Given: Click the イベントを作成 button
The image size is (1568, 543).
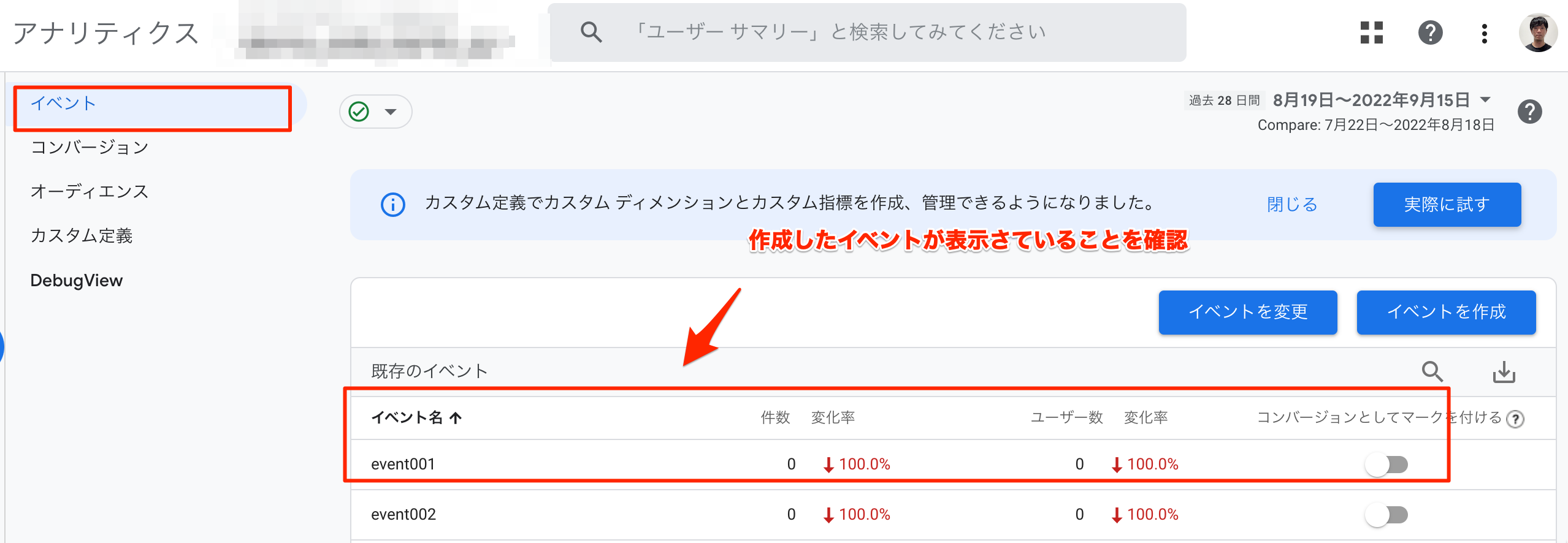Looking at the screenshot, I should (x=1446, y=312).
